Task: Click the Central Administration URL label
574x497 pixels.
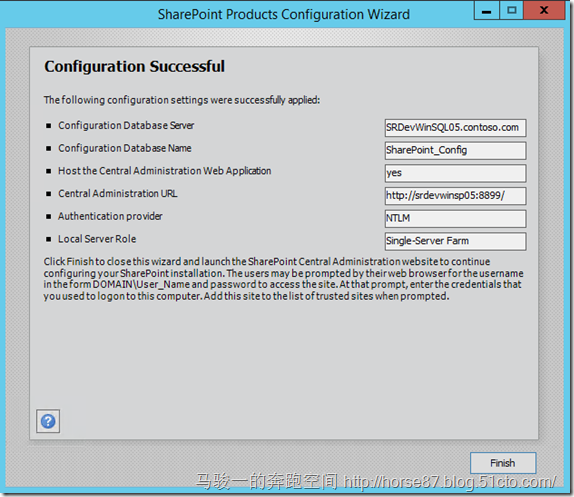Action: (x=118, y=194)
